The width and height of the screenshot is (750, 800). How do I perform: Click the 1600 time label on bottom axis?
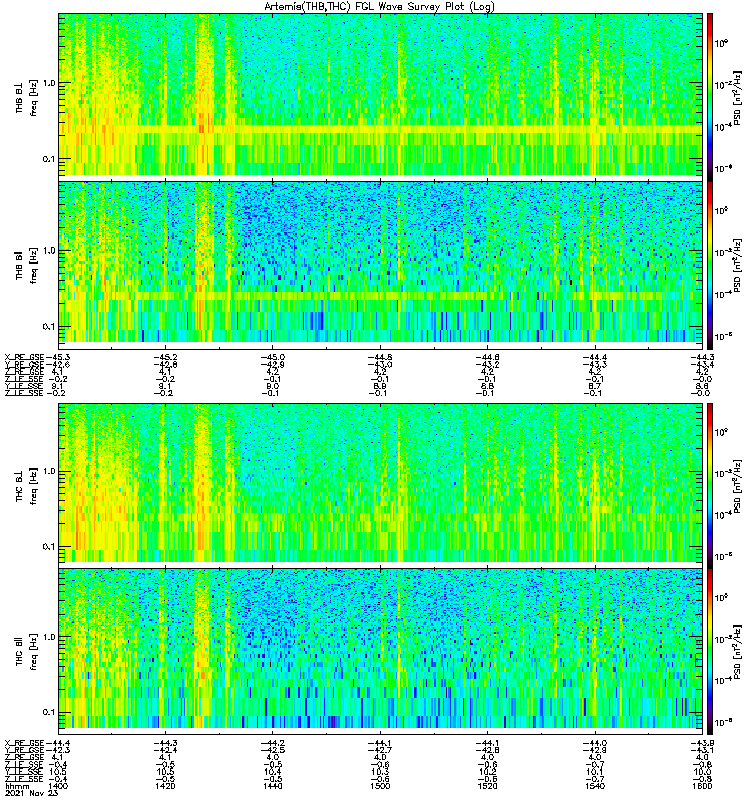(x=702, y=786)
